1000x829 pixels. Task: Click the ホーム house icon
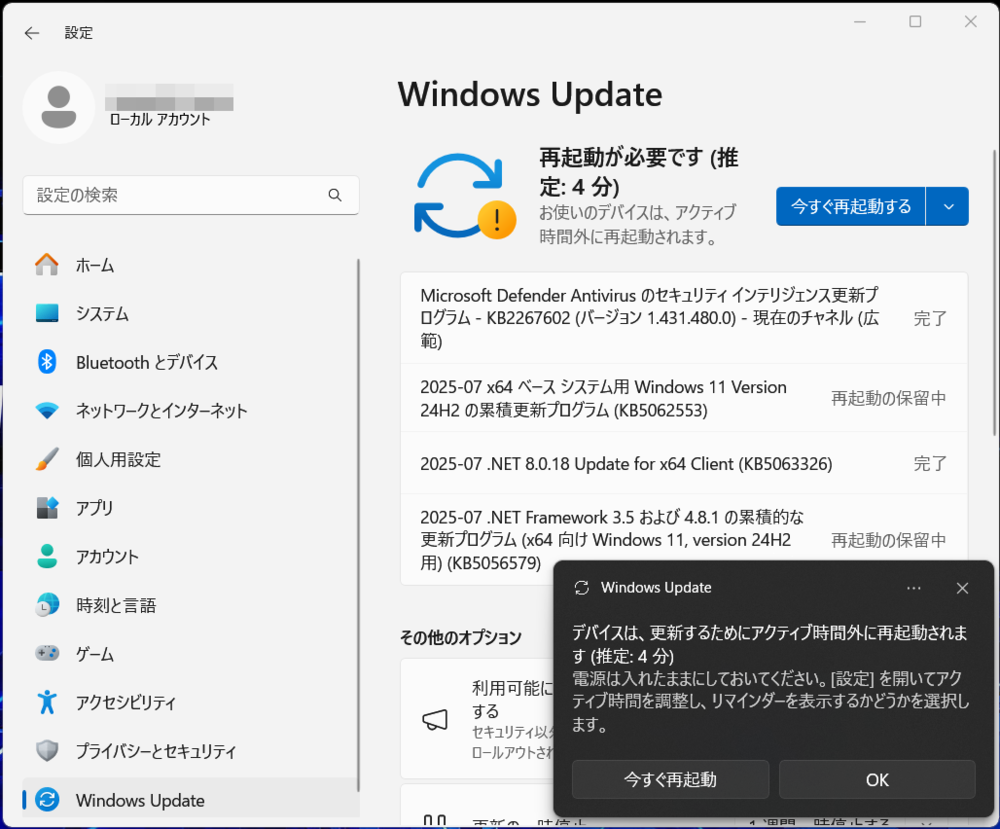47,265
